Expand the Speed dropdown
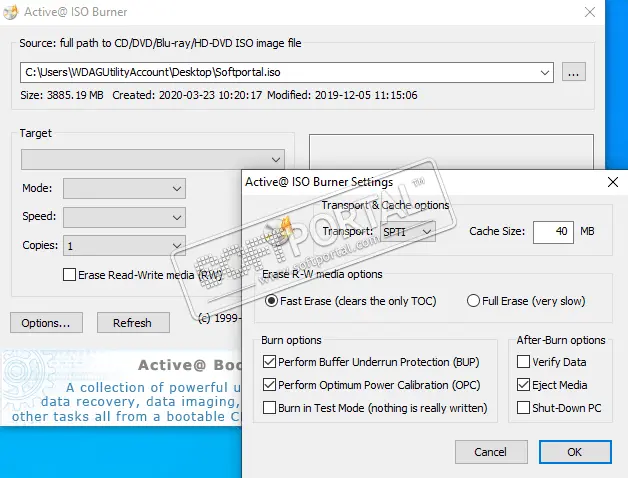This screenshot has height=478, width=628. point(176,217)
